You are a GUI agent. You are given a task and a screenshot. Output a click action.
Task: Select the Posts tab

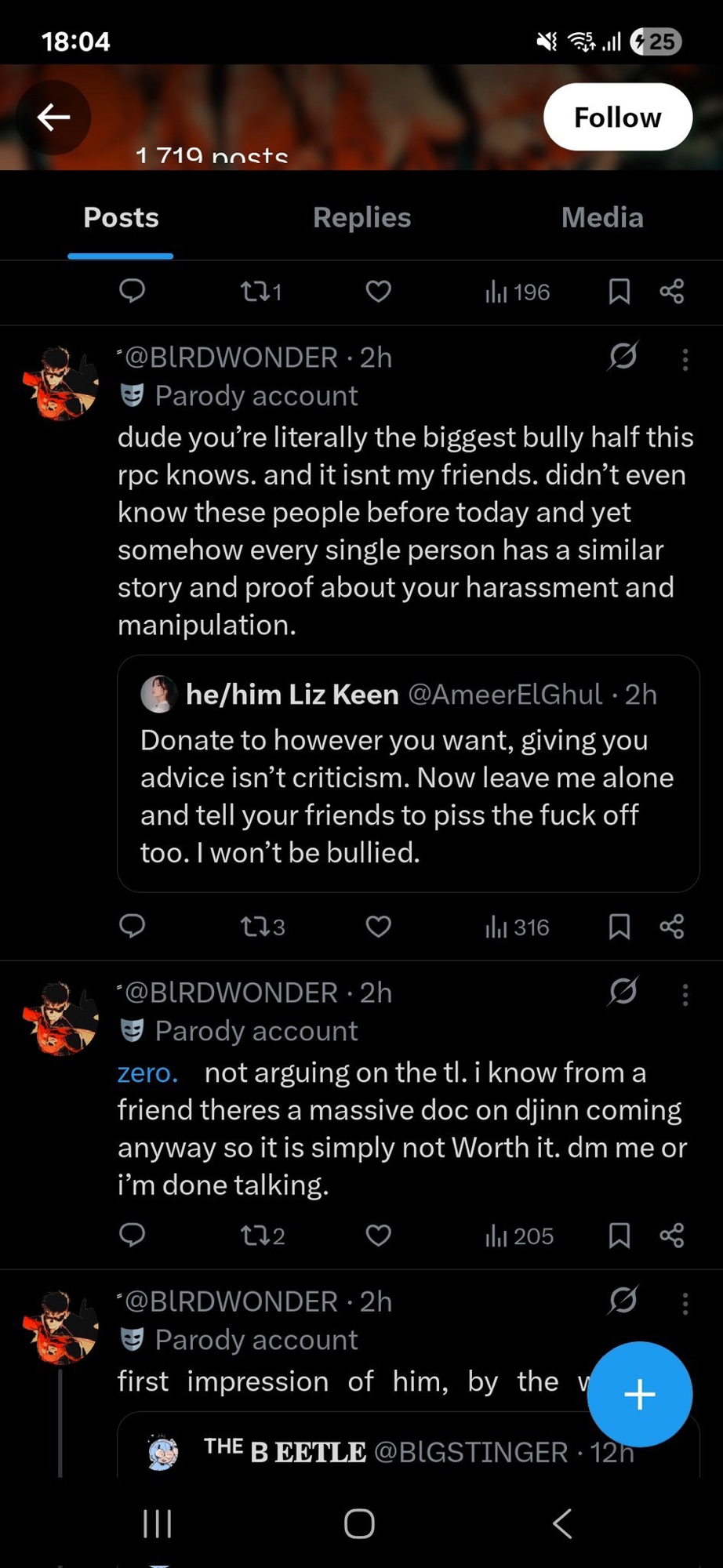pos(121,218)
